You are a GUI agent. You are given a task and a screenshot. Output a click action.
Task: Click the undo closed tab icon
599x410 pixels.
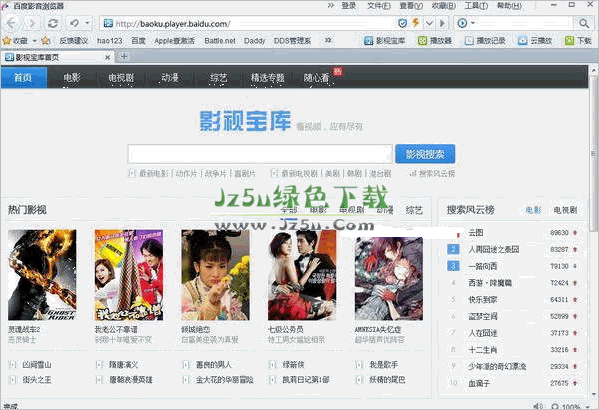coord(74,23)
